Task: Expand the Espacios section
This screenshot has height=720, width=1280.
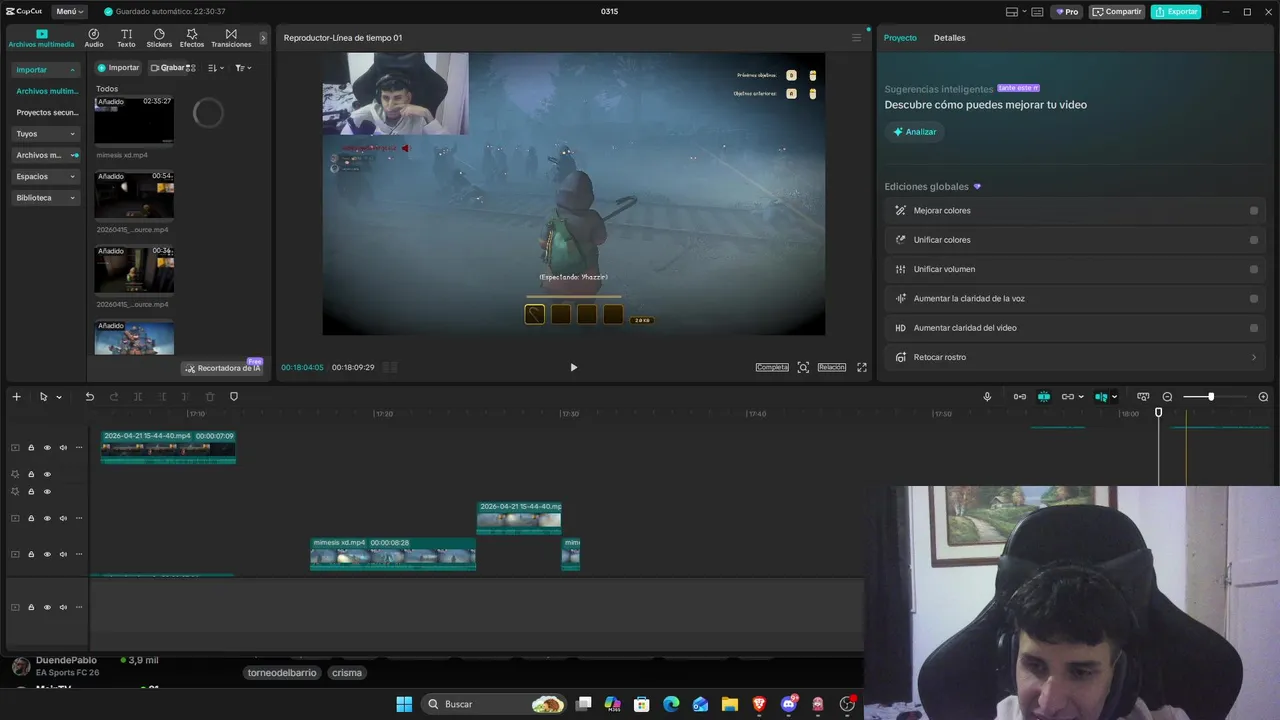Action: (46, 177)
